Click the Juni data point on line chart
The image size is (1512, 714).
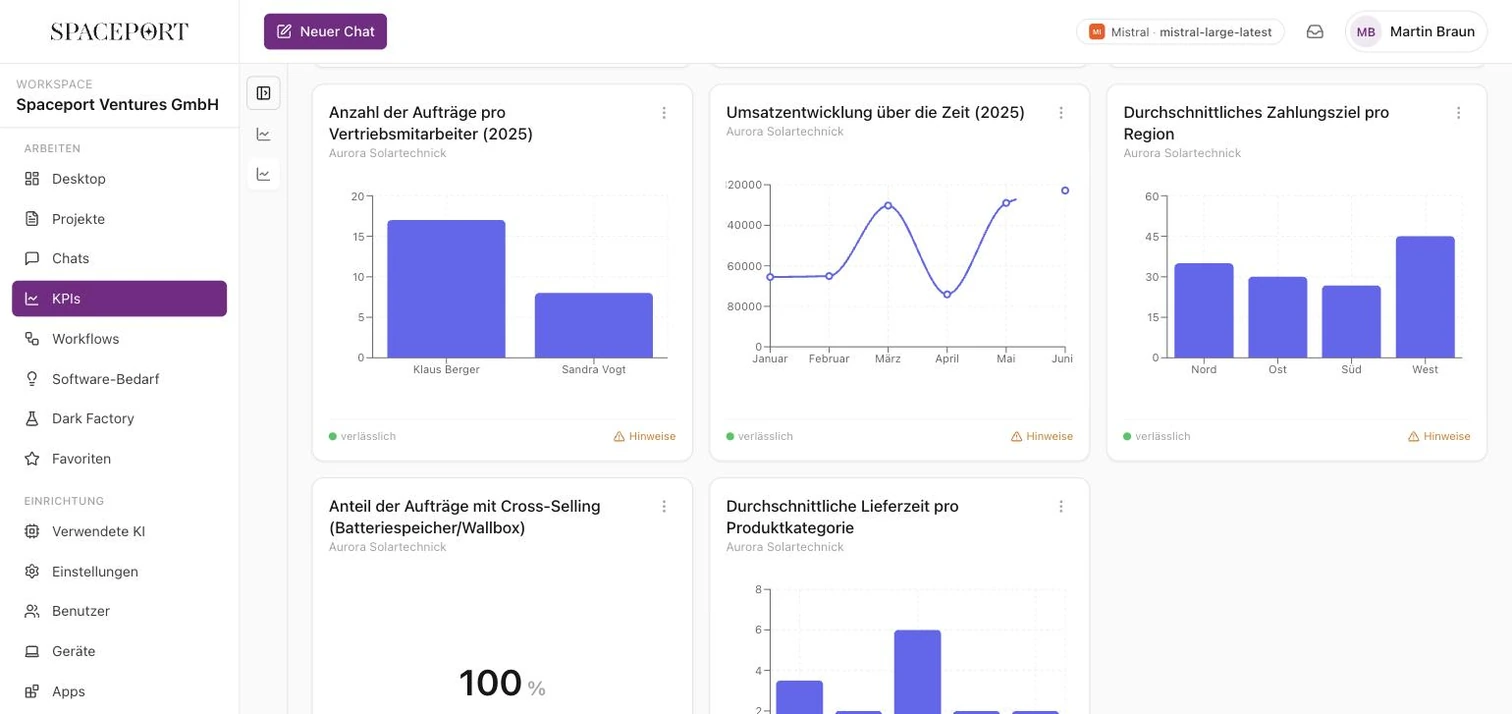pos(1065,190)
